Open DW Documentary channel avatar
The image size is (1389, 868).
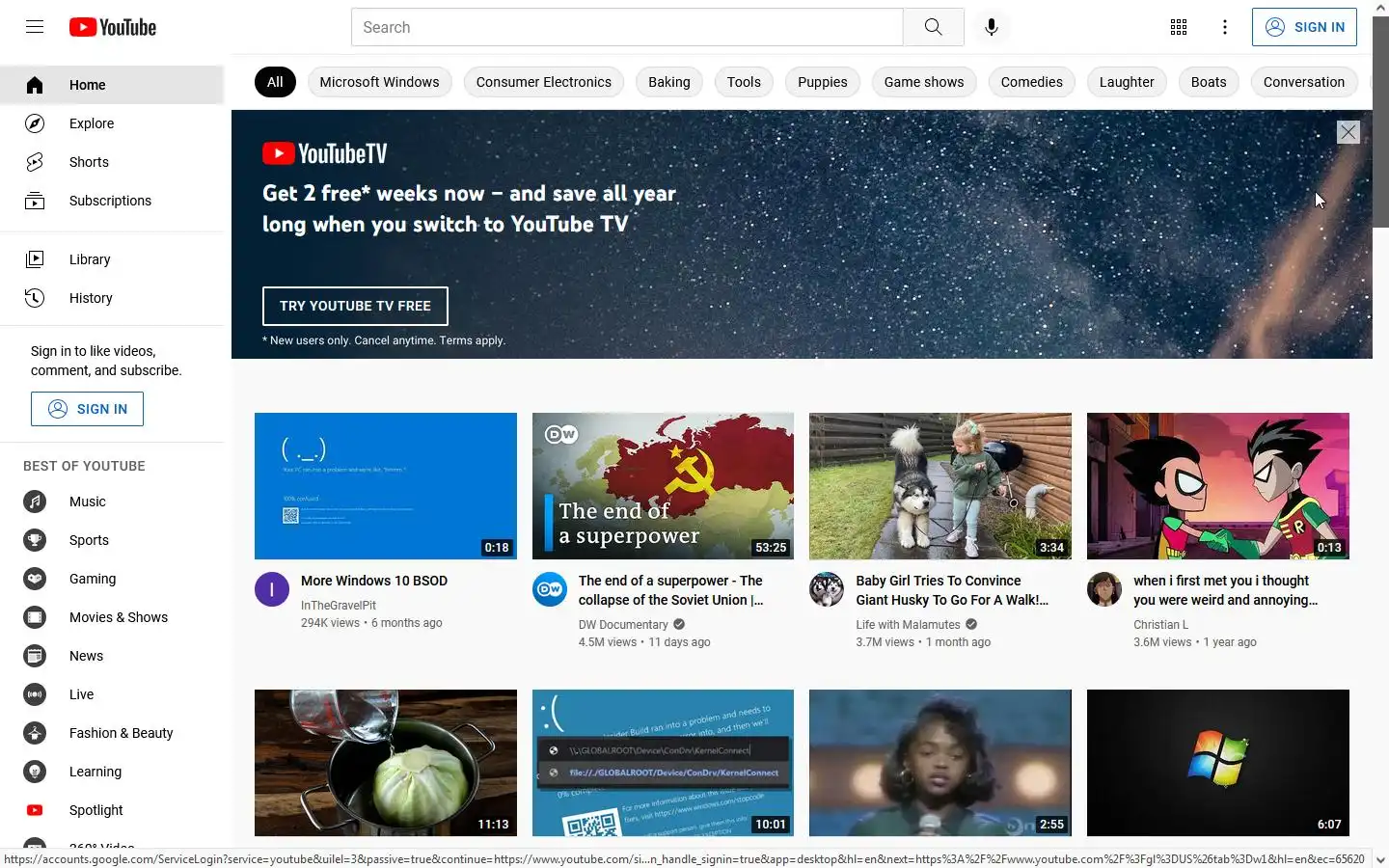(x=550, y=588)
